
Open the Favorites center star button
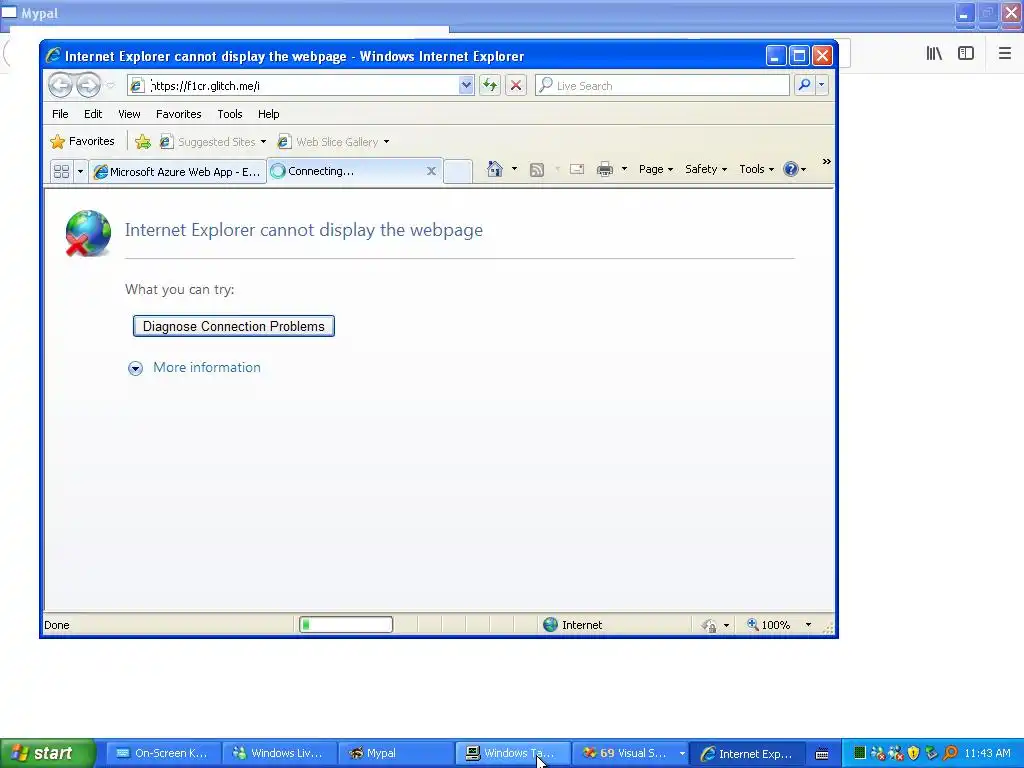click(x=82, y=141)
